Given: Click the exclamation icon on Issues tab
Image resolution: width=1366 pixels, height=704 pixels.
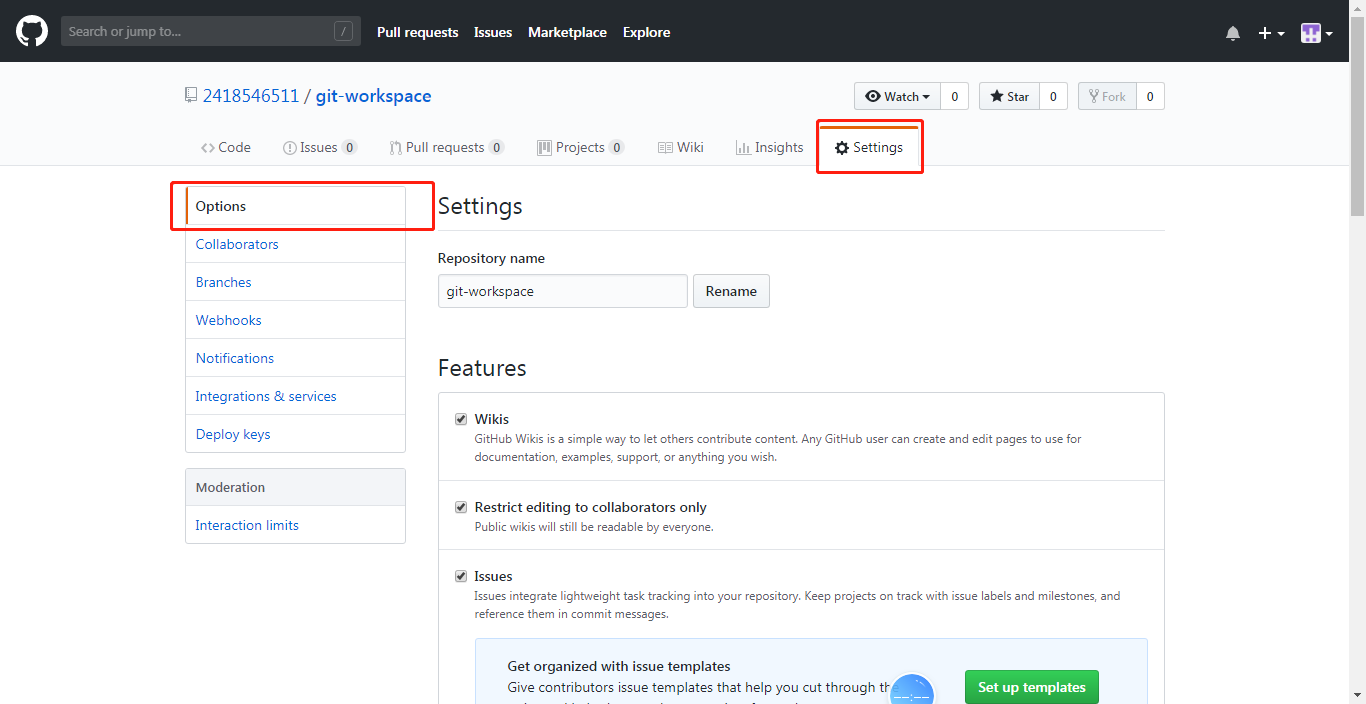Looking at the screenshot, I should point(290,148).
